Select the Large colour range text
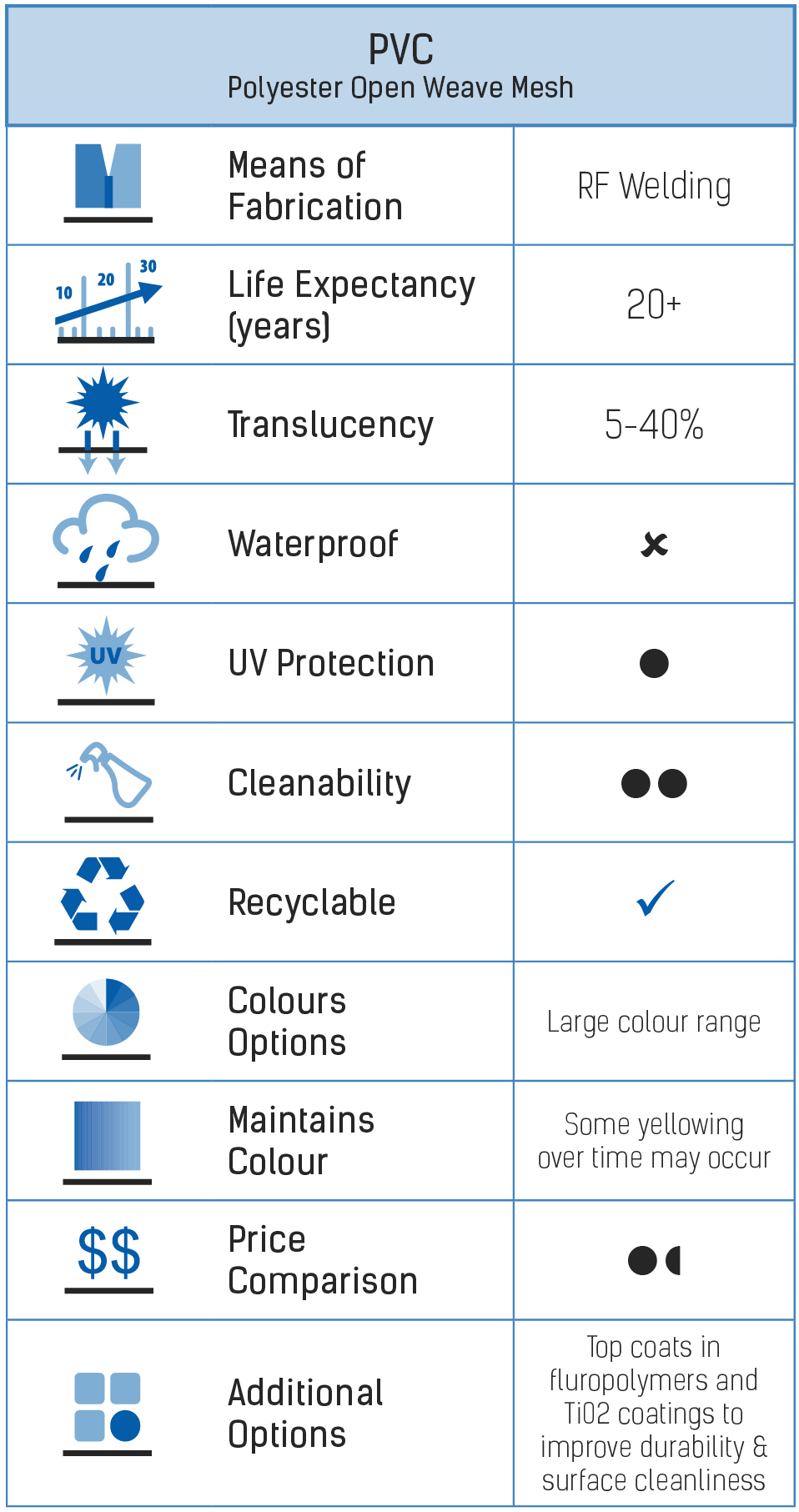Screen dimensions: 799x1512 coord(654,1022)
